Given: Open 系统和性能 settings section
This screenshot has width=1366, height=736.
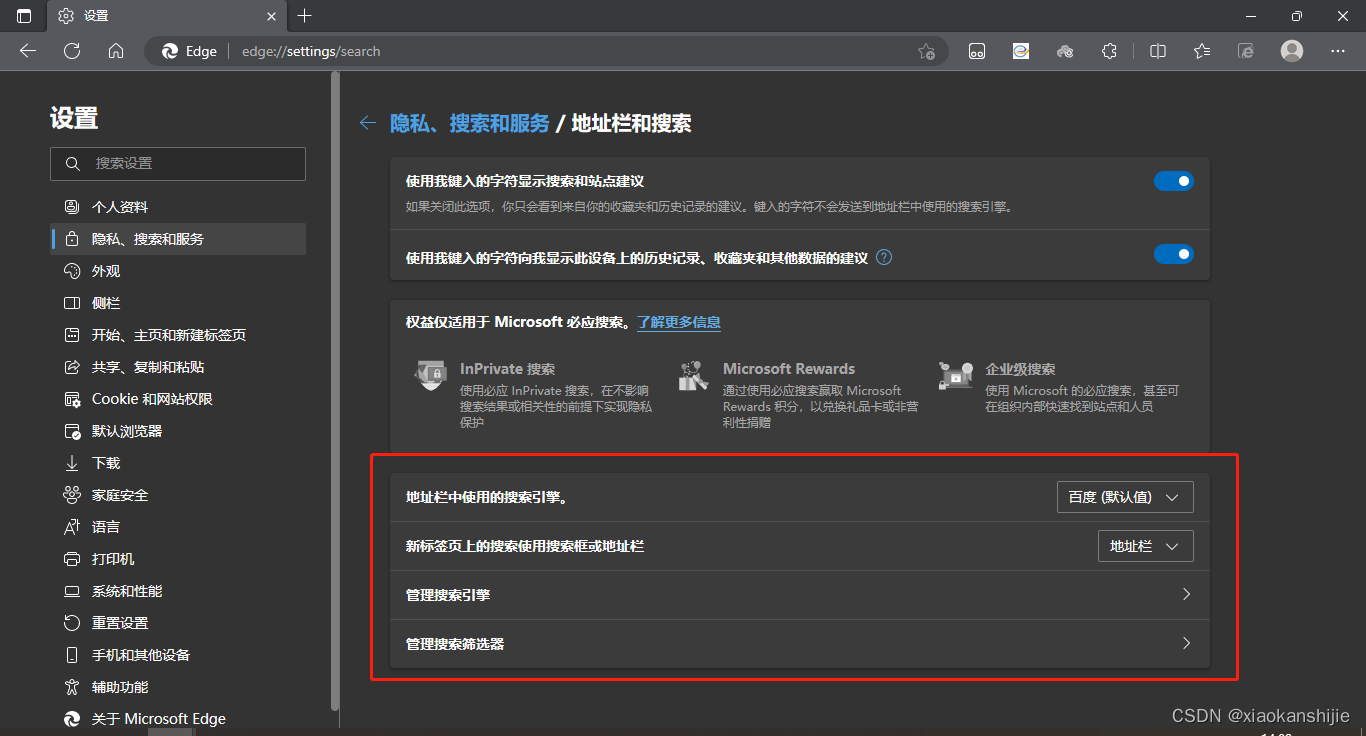Looking at the screenshot, I should (178, 591).
